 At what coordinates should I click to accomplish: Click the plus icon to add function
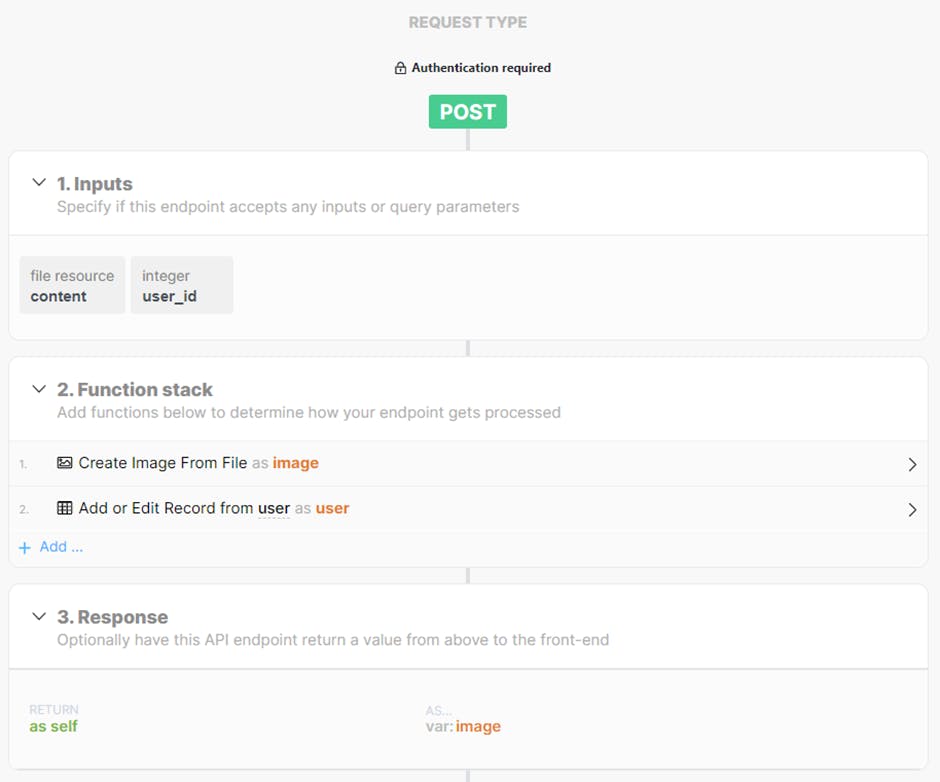click(x=25, y=547)
